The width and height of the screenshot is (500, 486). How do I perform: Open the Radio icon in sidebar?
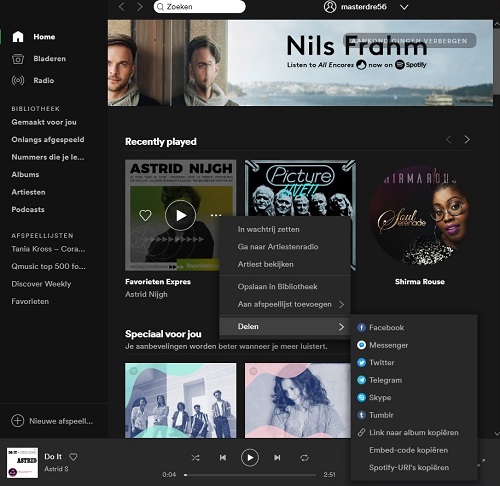18,80
